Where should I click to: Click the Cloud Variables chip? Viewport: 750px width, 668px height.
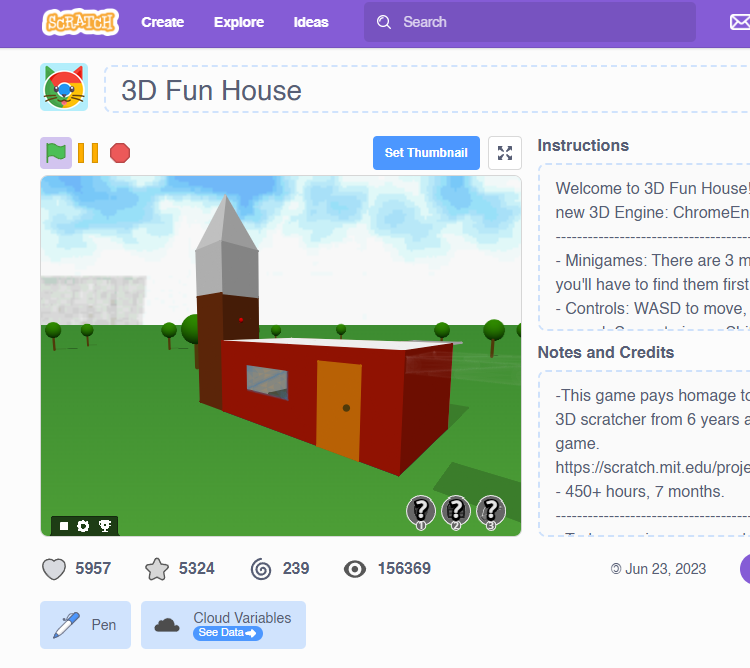pyautogui.click(x=223, y=625)
